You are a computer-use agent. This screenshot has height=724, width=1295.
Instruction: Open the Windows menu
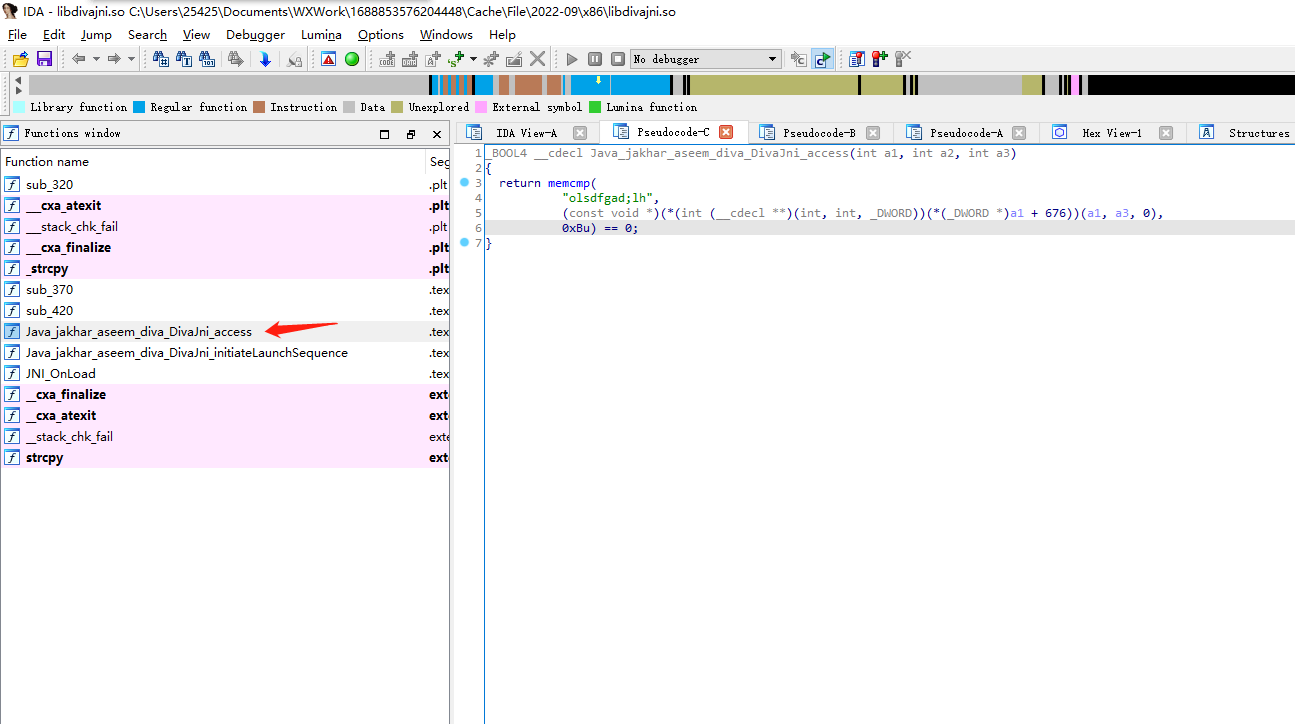coord(446,34)
